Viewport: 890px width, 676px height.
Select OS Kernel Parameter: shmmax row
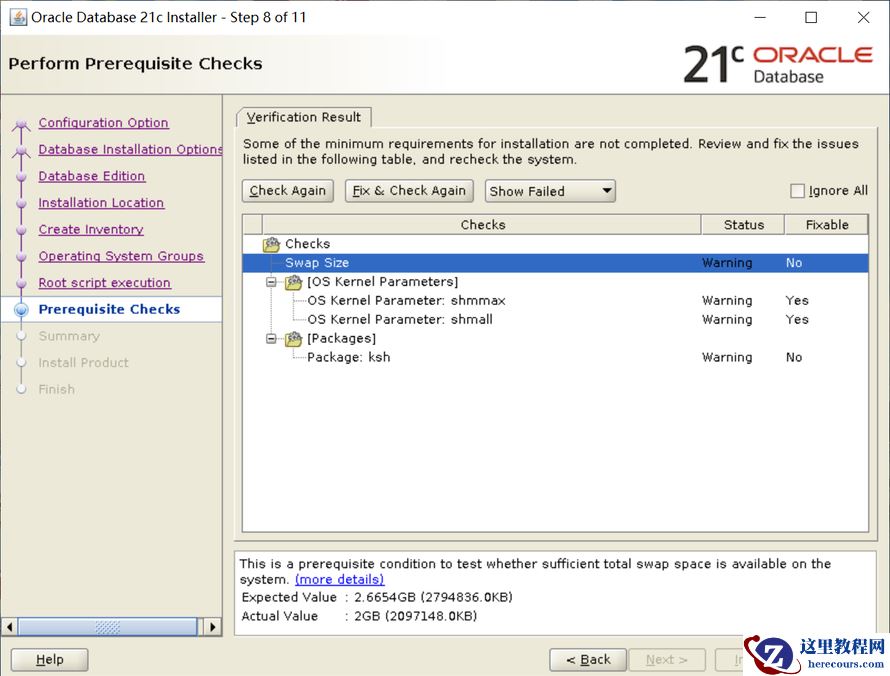(x=555, y=301)
